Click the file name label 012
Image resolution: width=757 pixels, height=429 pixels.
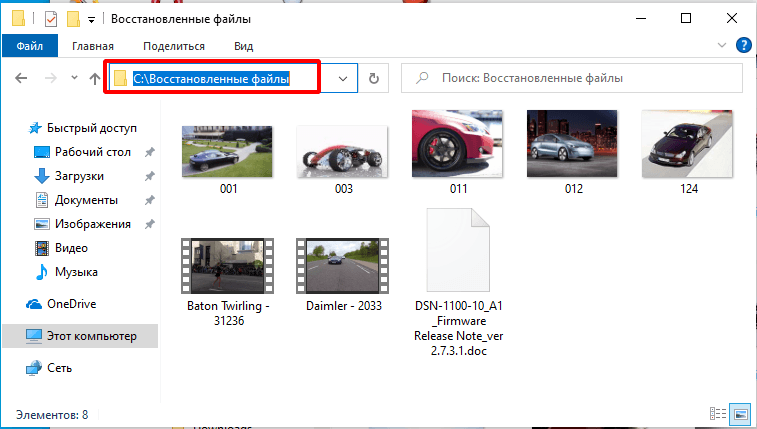click(x=574, y=189)
